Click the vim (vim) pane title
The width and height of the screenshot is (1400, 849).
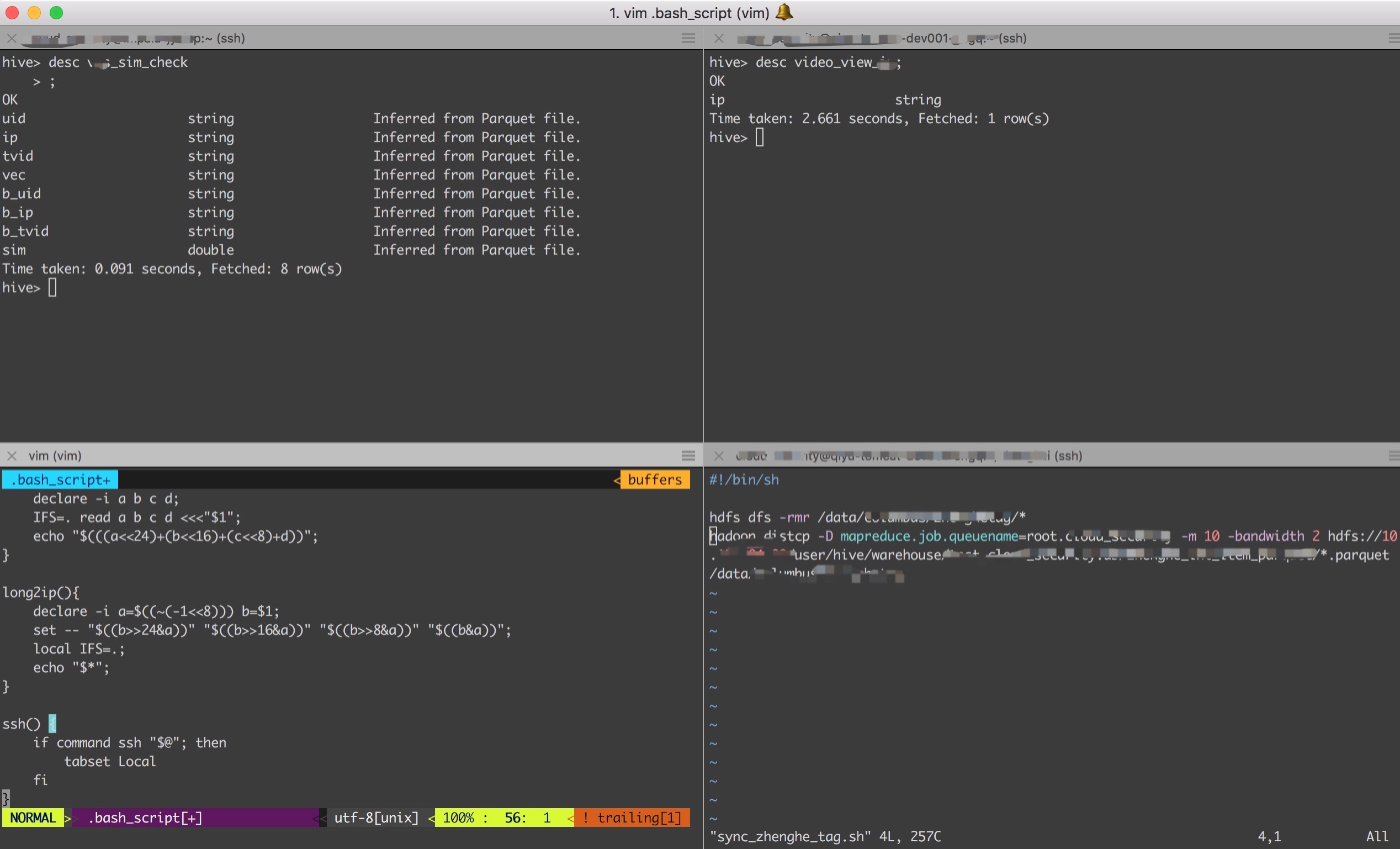55,456
